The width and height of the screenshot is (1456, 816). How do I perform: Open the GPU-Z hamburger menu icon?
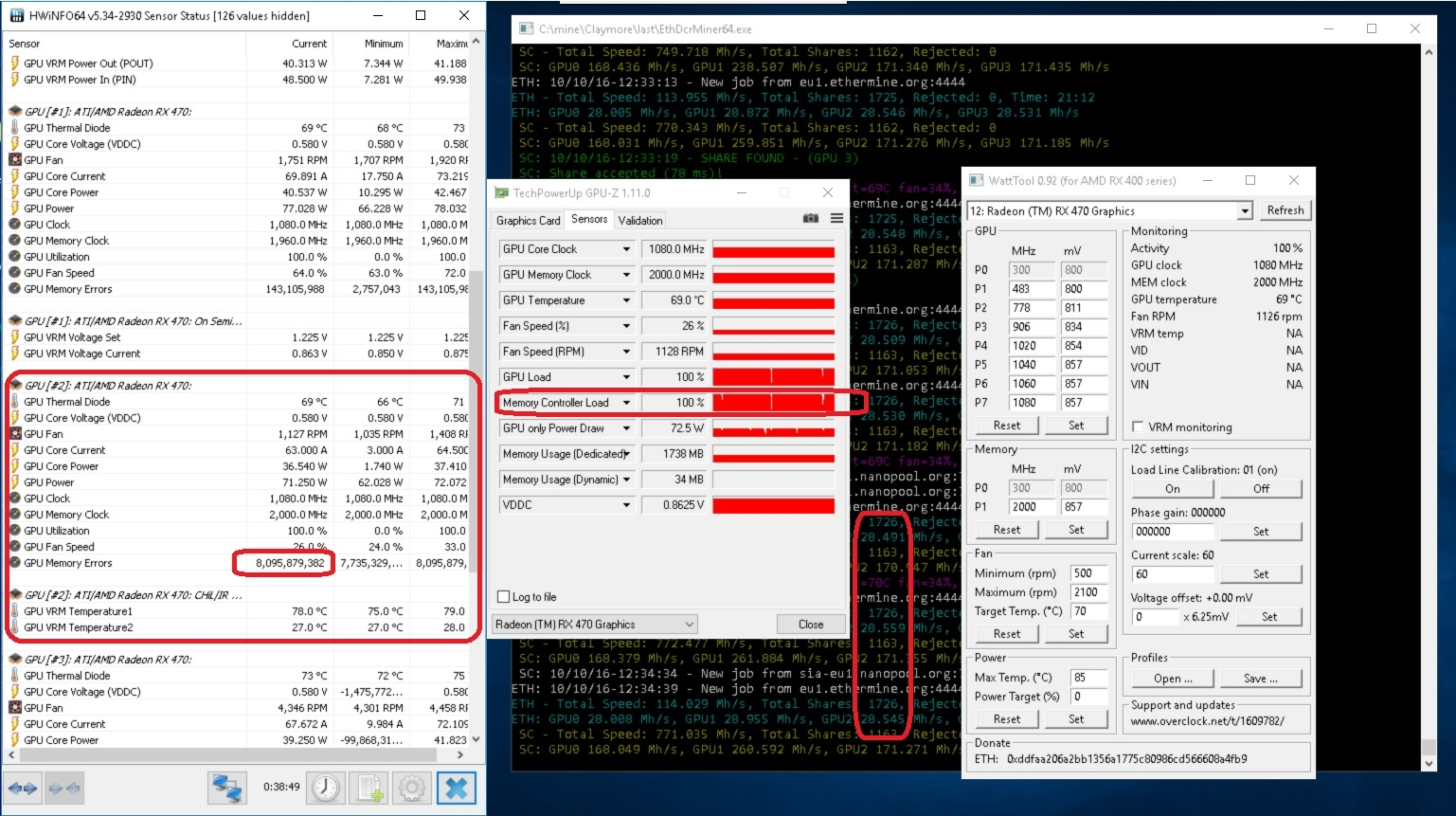[836, 219]
